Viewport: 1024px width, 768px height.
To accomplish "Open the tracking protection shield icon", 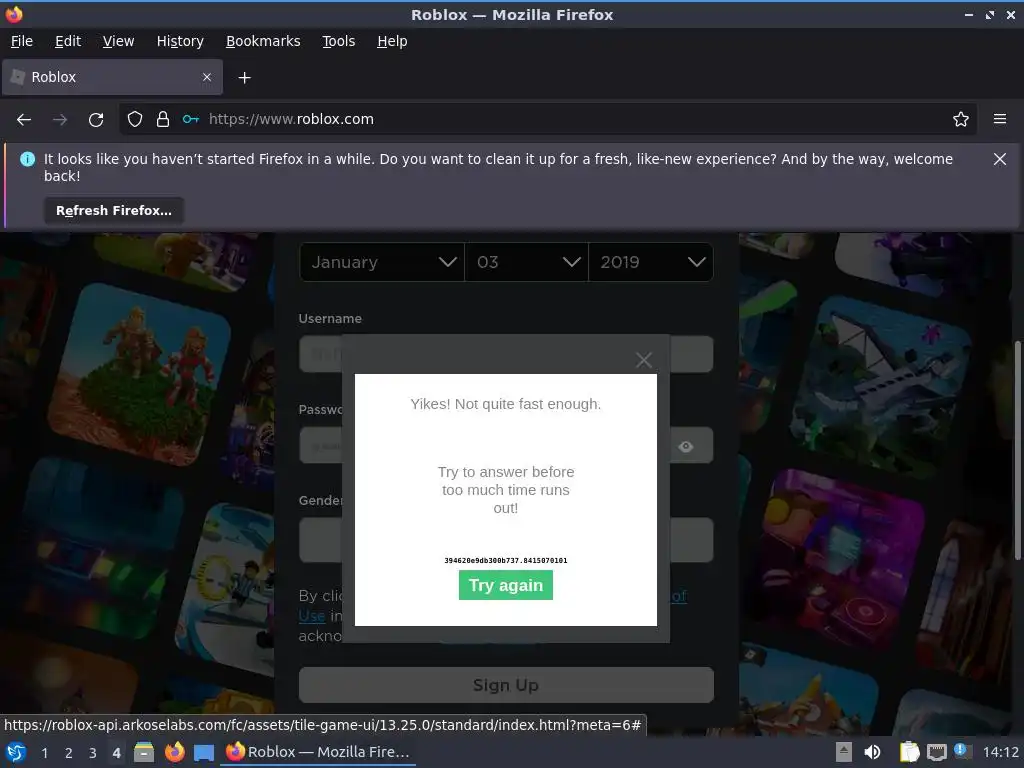I will pyautogui.click(x=135, y=120).
